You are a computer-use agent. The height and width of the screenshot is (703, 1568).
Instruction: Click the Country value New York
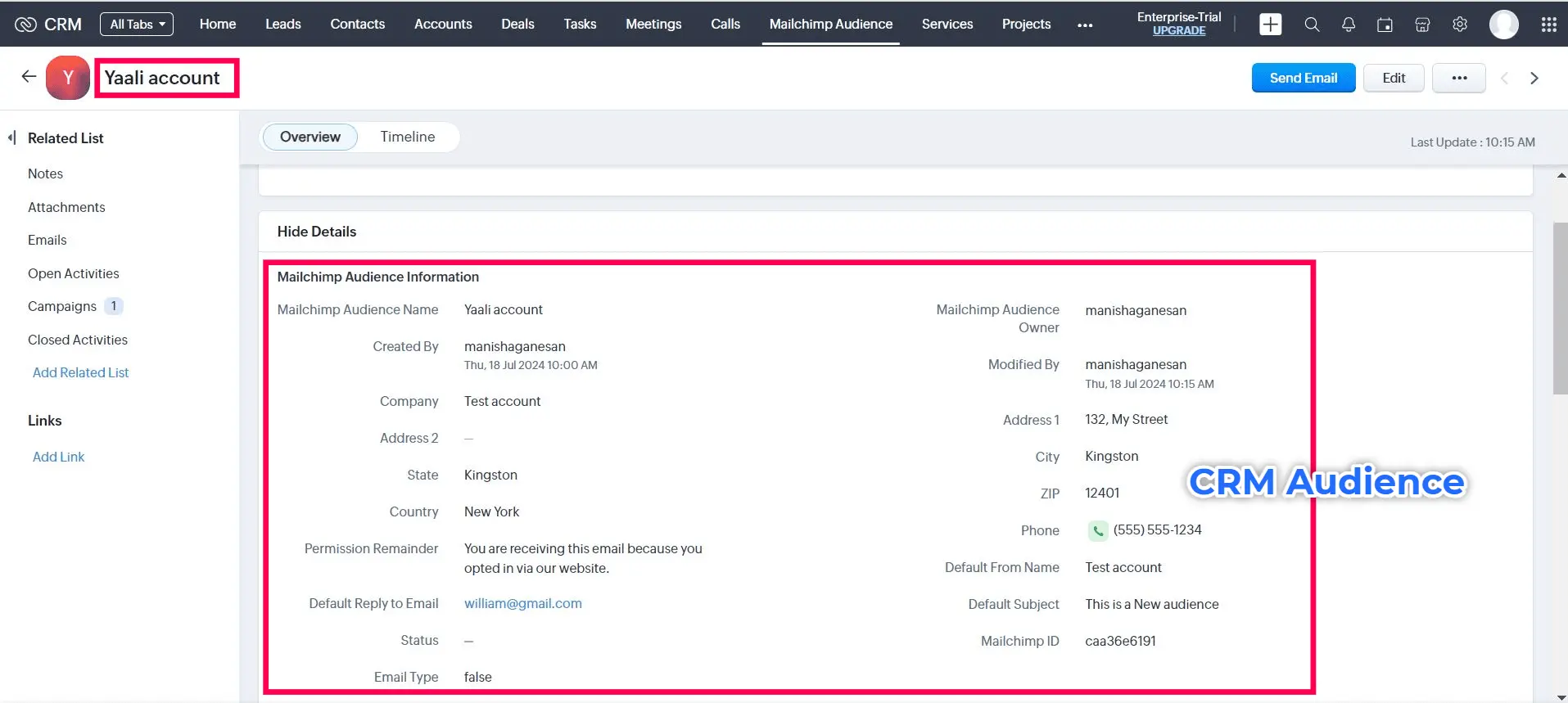point(492,511)
